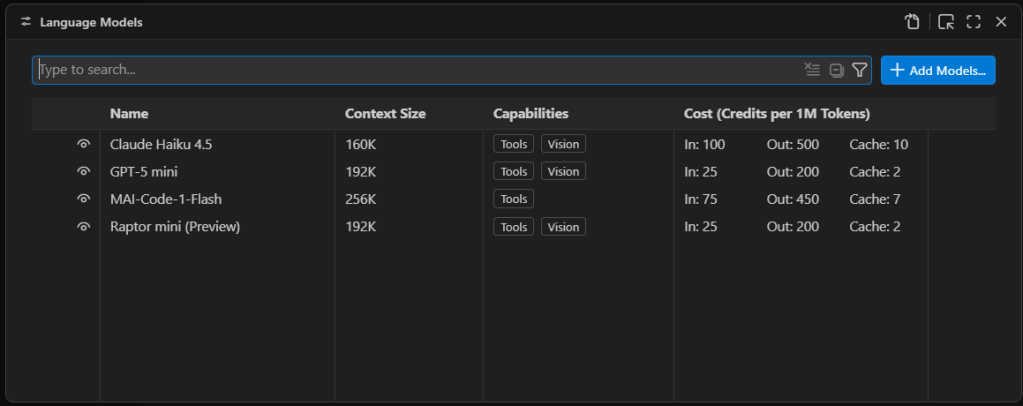Click the Vision tag for GPT-5 mini
Viewport: 1023px width, 406px height.
(563, 171)
